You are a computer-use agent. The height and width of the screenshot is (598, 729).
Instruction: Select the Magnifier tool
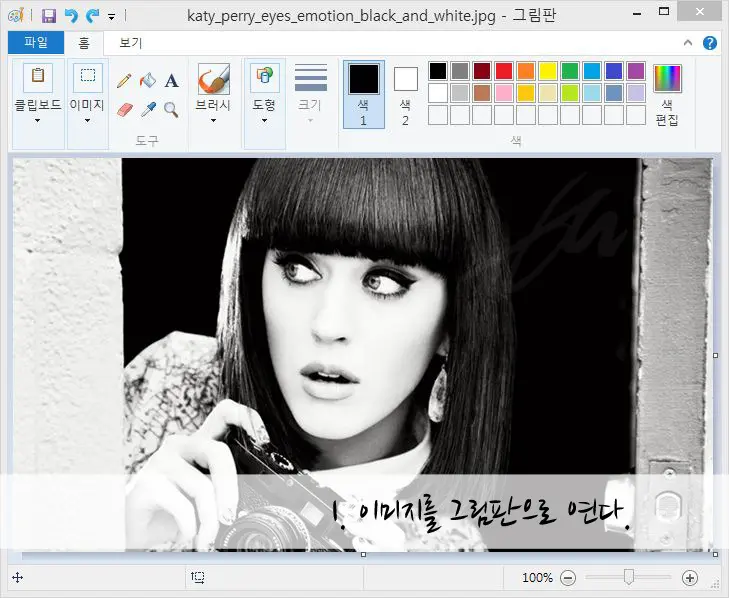(x=171, y=109)
